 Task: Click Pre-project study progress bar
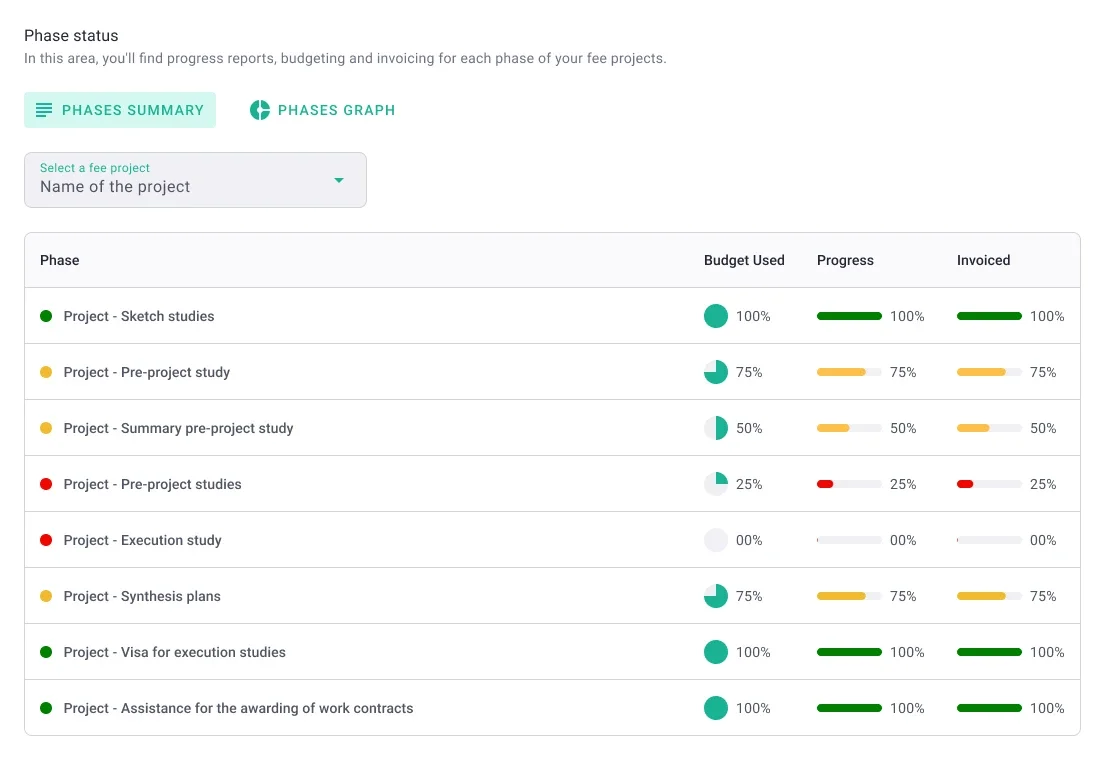click(x=849, y=372)
